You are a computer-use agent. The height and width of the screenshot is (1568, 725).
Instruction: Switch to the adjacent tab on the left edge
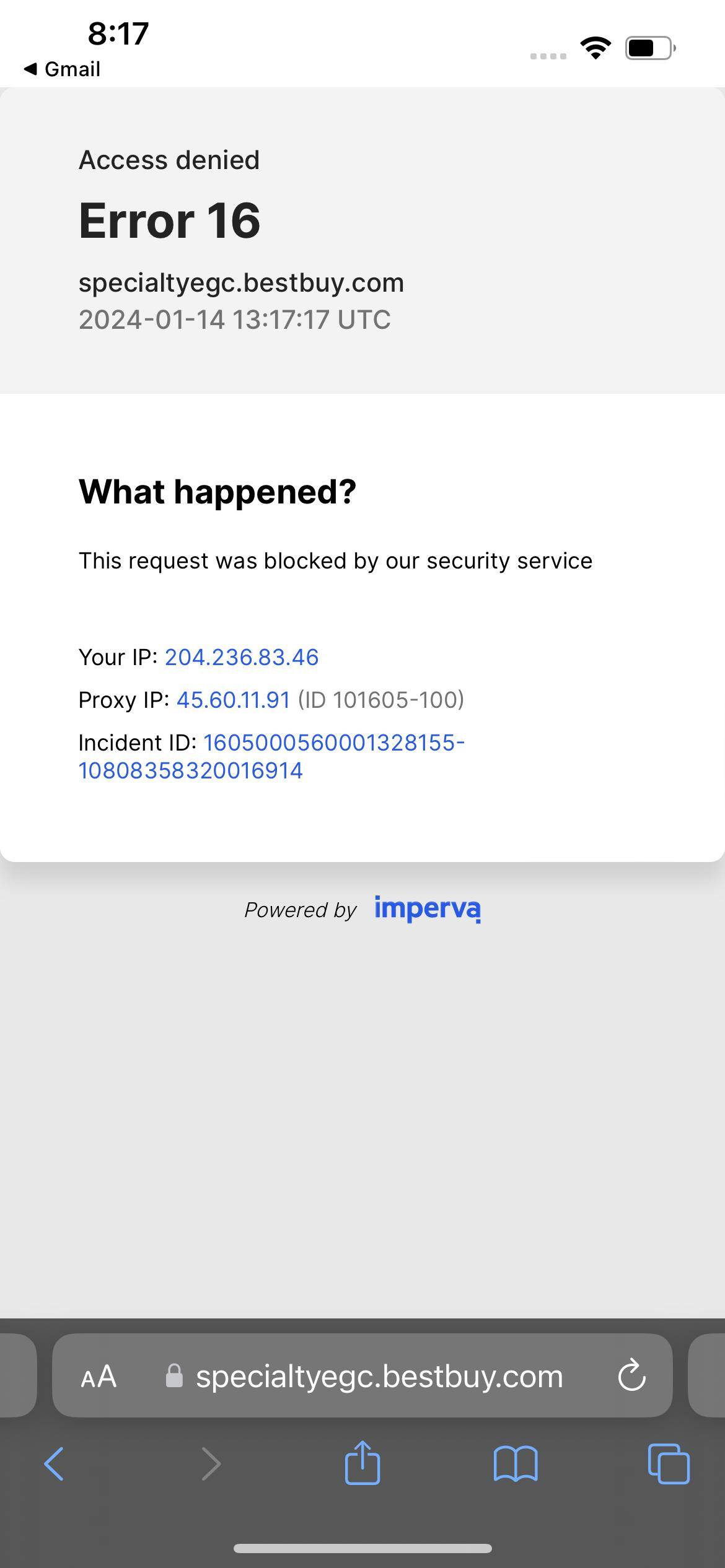click(17, 1375)
